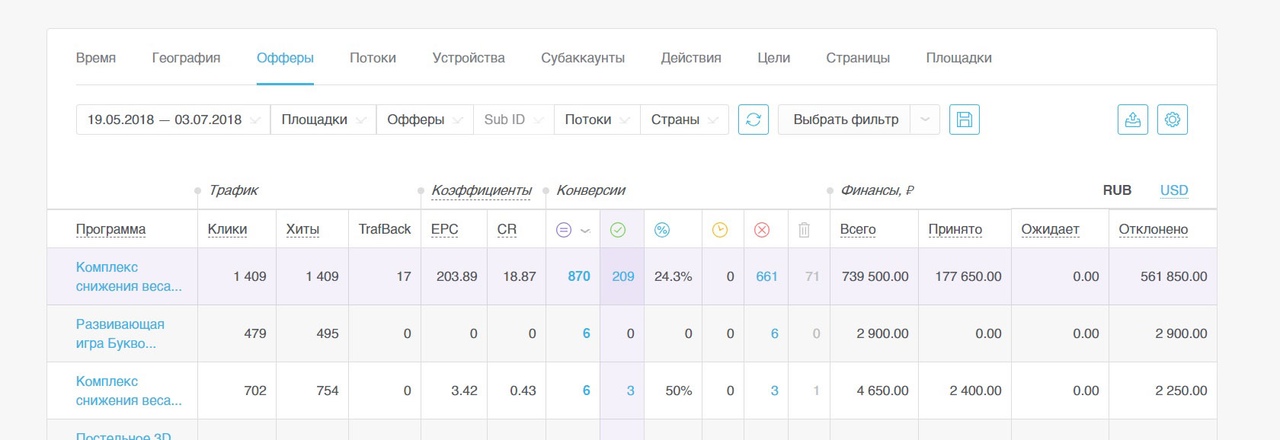This screenshot has height=440, width=1280.
Task: Click the 203.89 EPC value
Action: pos(457,277)
